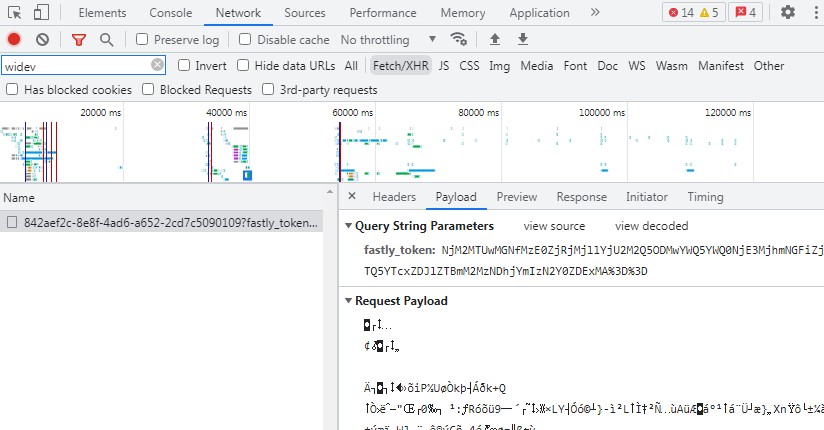Filter requests by All types
This screenshot has width=824, height=430.
click(351, 66)
